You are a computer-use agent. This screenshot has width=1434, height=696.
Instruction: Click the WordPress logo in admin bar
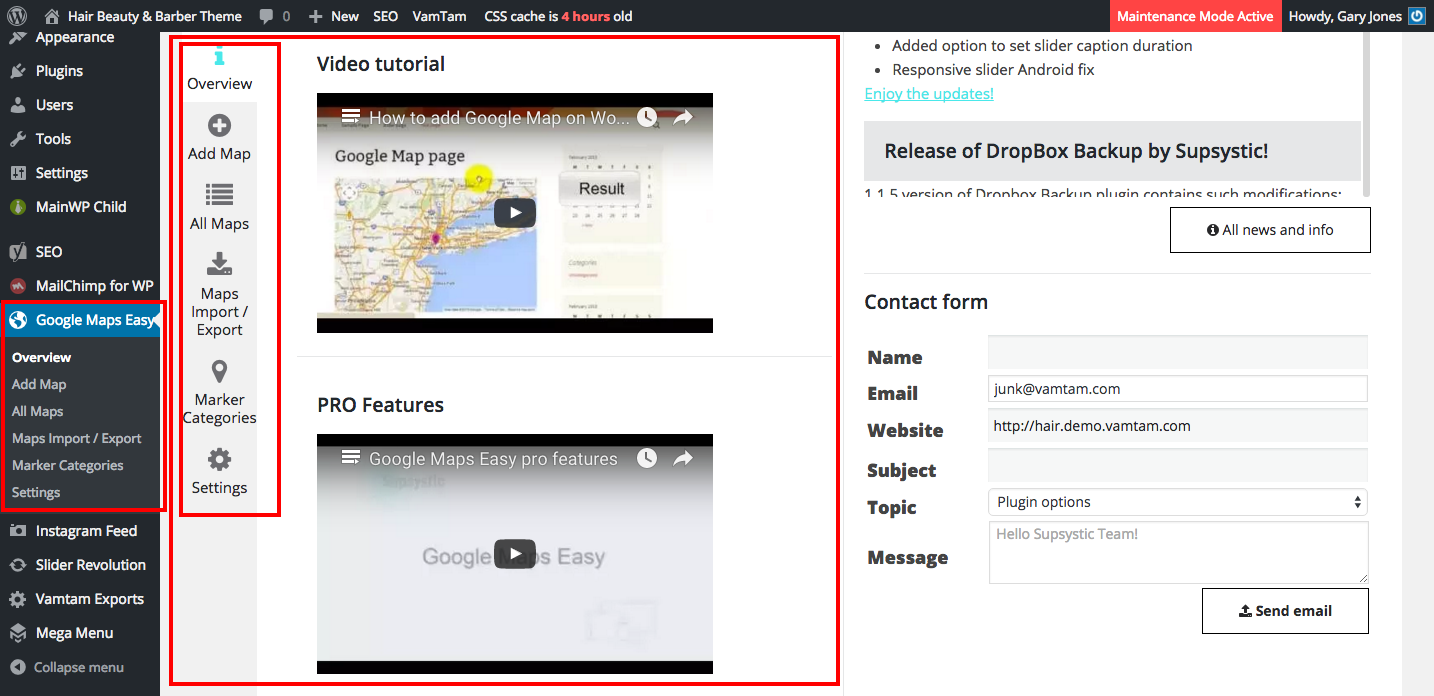(16, 16)
